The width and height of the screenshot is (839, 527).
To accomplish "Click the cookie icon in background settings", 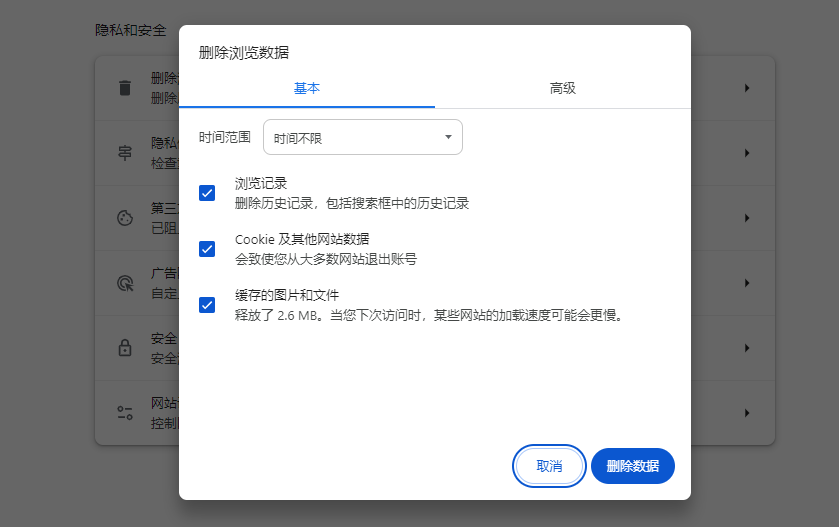I will click(125, 218).
